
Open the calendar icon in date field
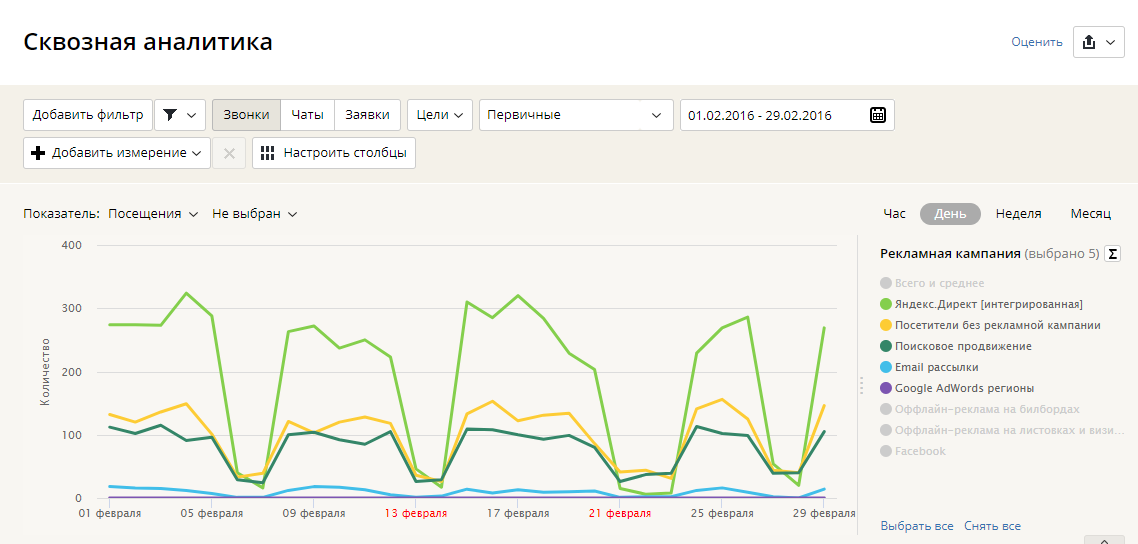[x=877, y=115]
